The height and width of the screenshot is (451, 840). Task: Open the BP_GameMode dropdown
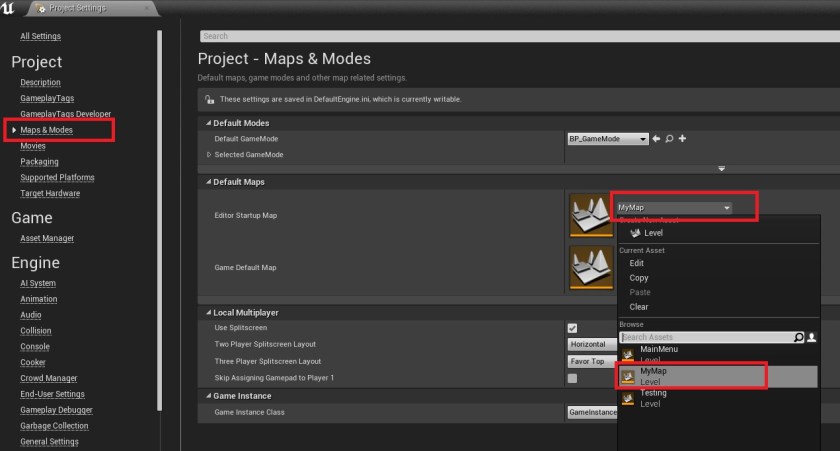(x=608, y=139)
